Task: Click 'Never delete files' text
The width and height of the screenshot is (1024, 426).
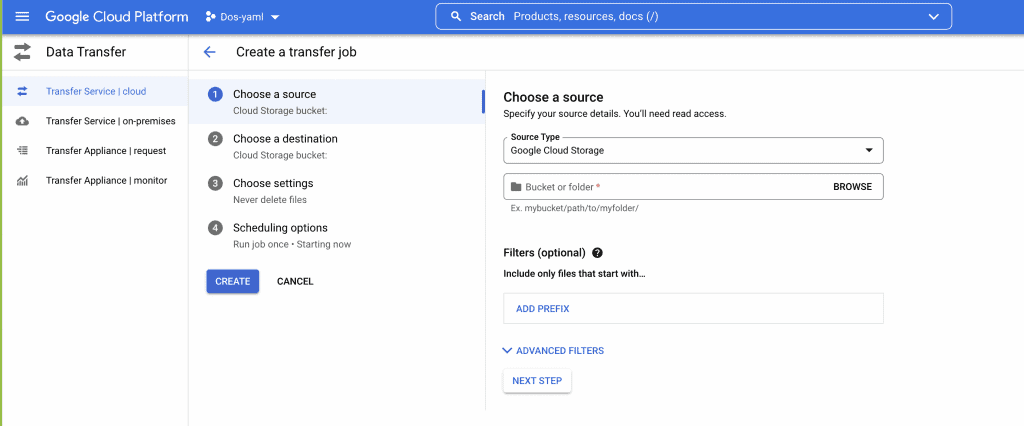Action: [270, 200]
